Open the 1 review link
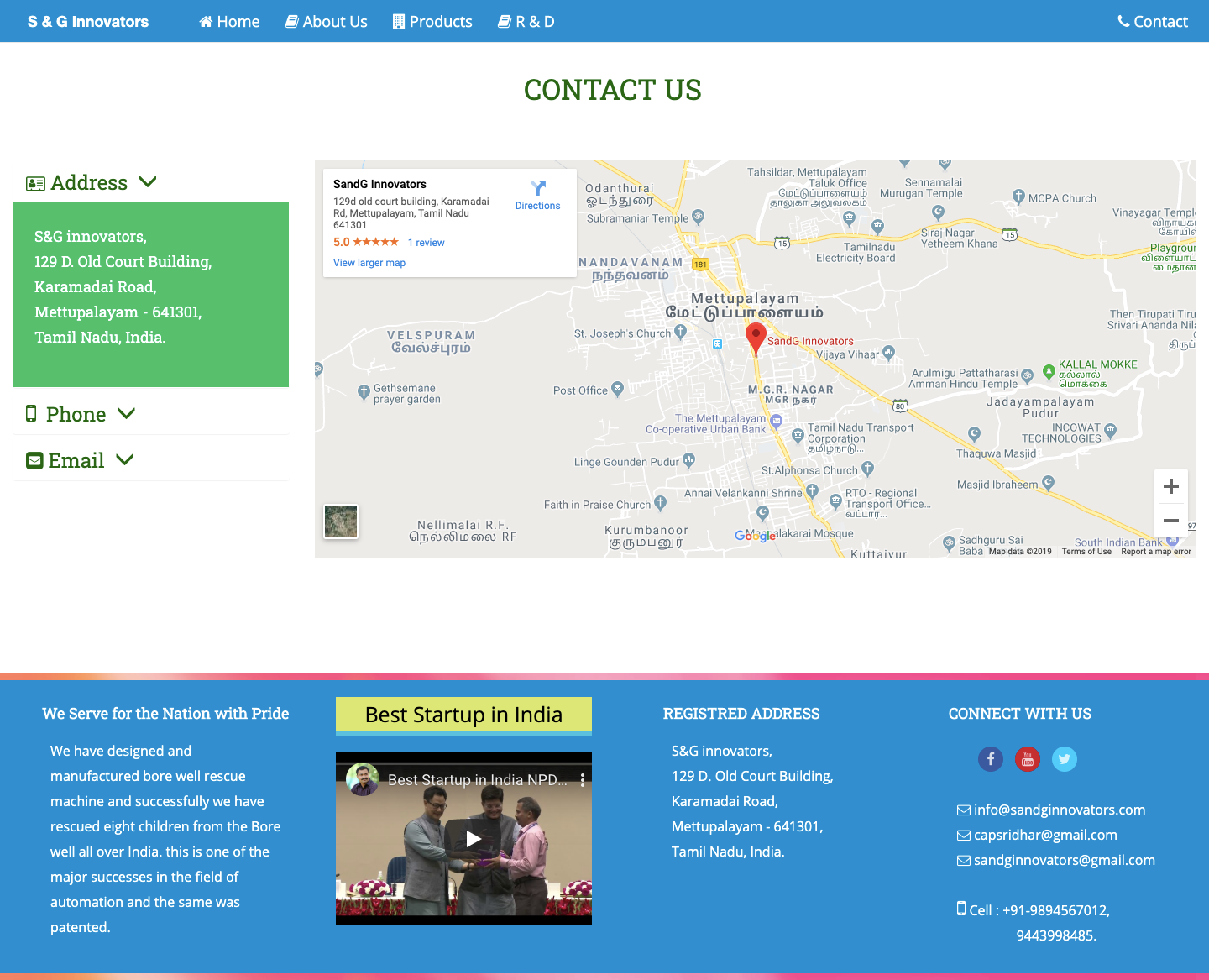This screenshot has height=980, width=1209. 426,243
